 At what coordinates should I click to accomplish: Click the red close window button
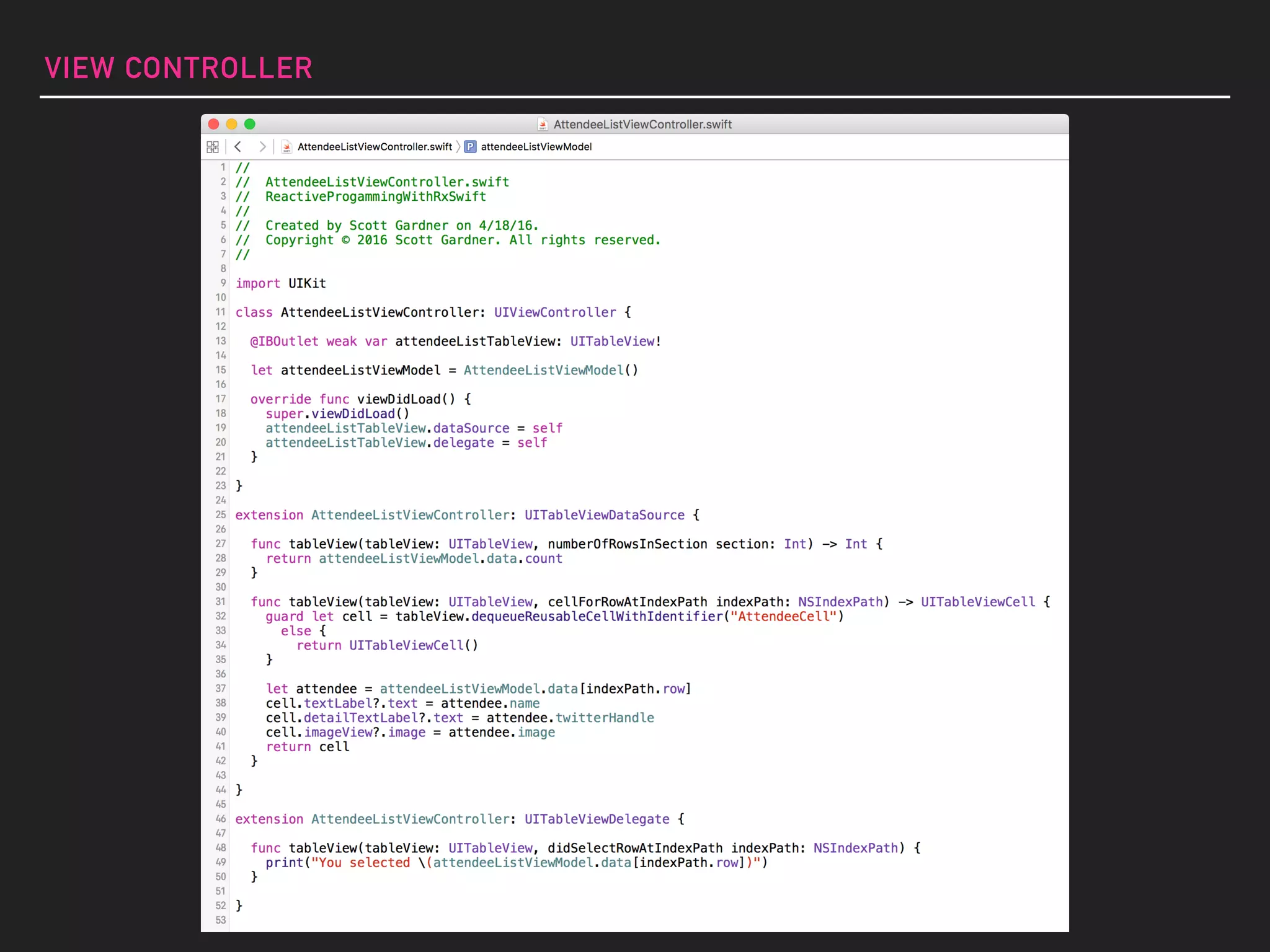tap(214, 124)
